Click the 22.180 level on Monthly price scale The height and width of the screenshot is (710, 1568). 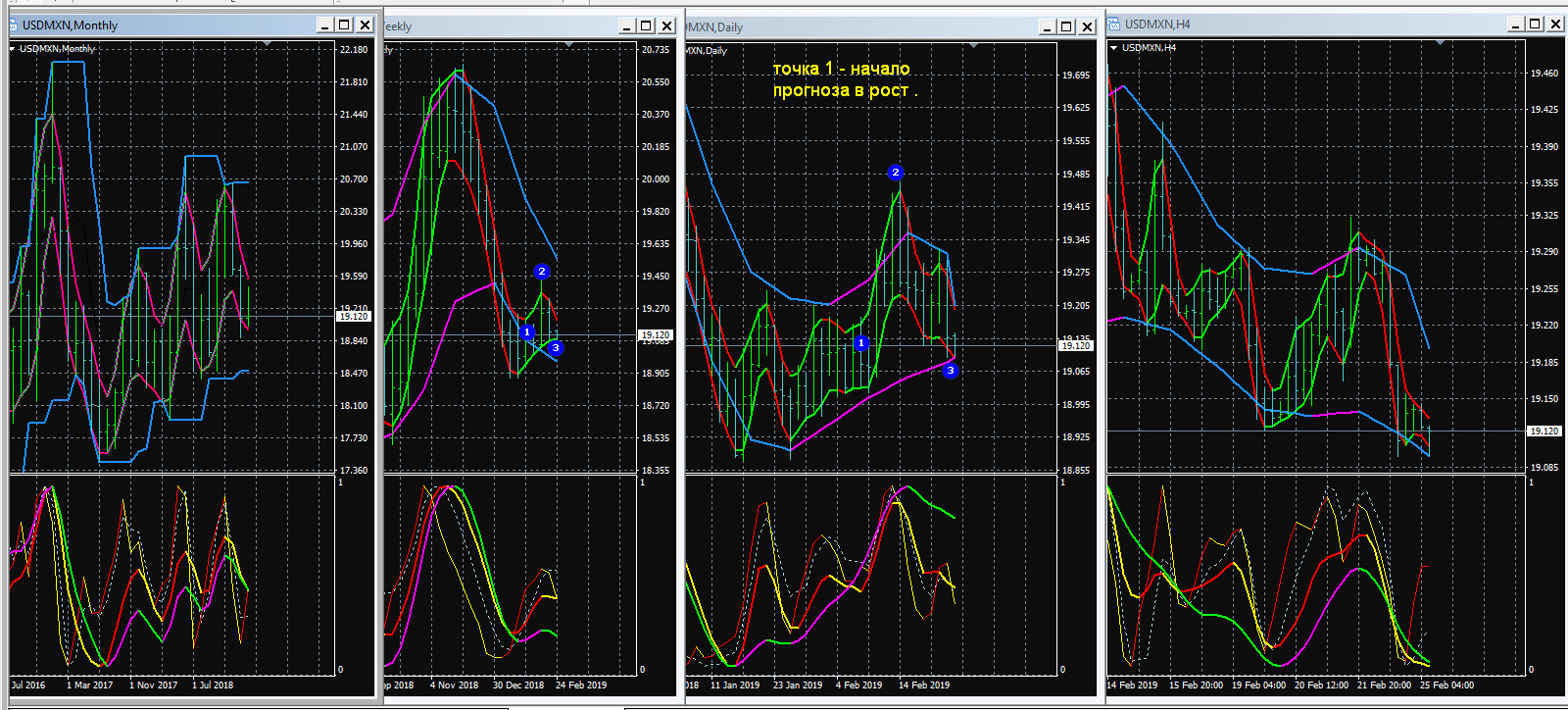(353, 49)
